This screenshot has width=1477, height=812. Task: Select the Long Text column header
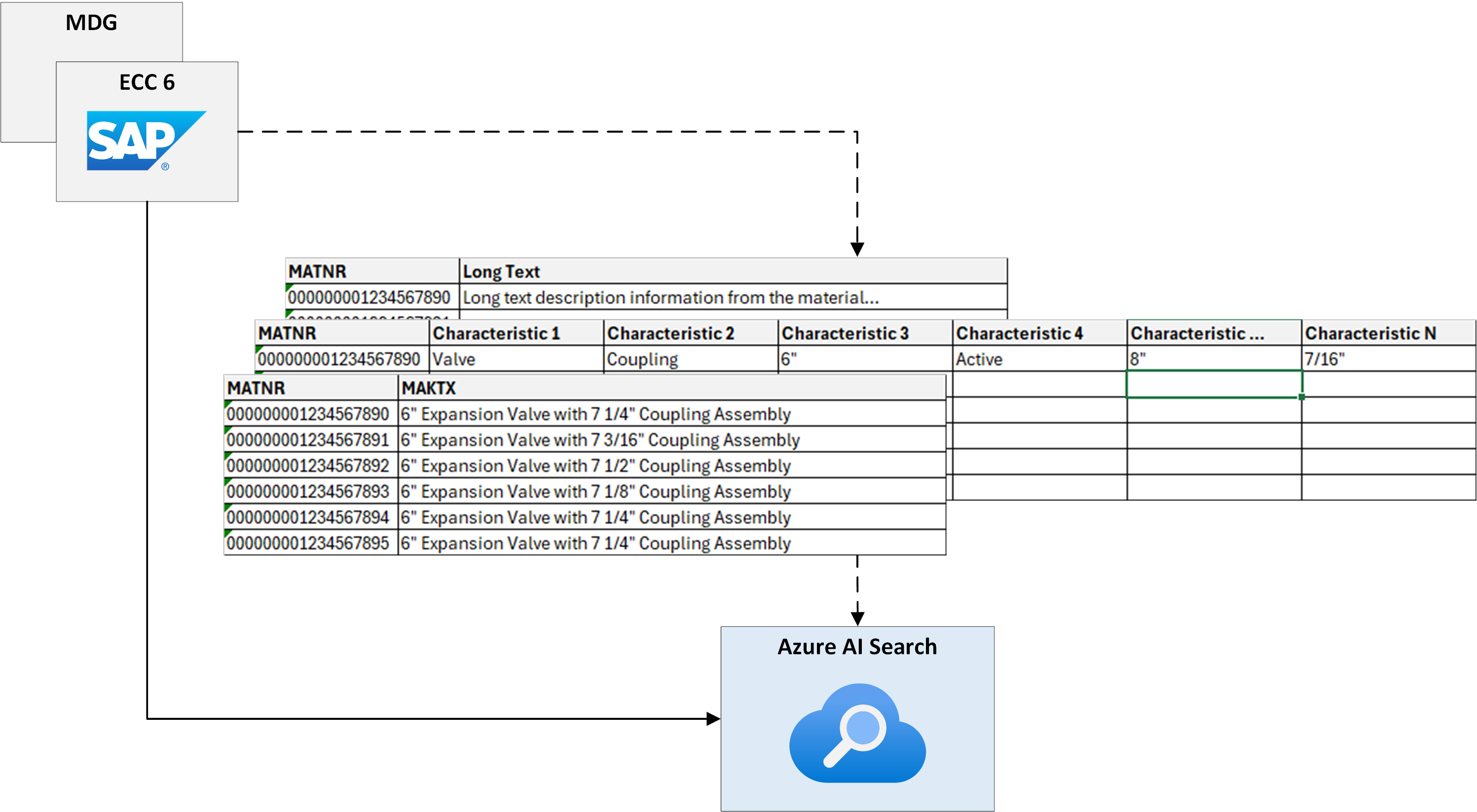tap(501, 272)
